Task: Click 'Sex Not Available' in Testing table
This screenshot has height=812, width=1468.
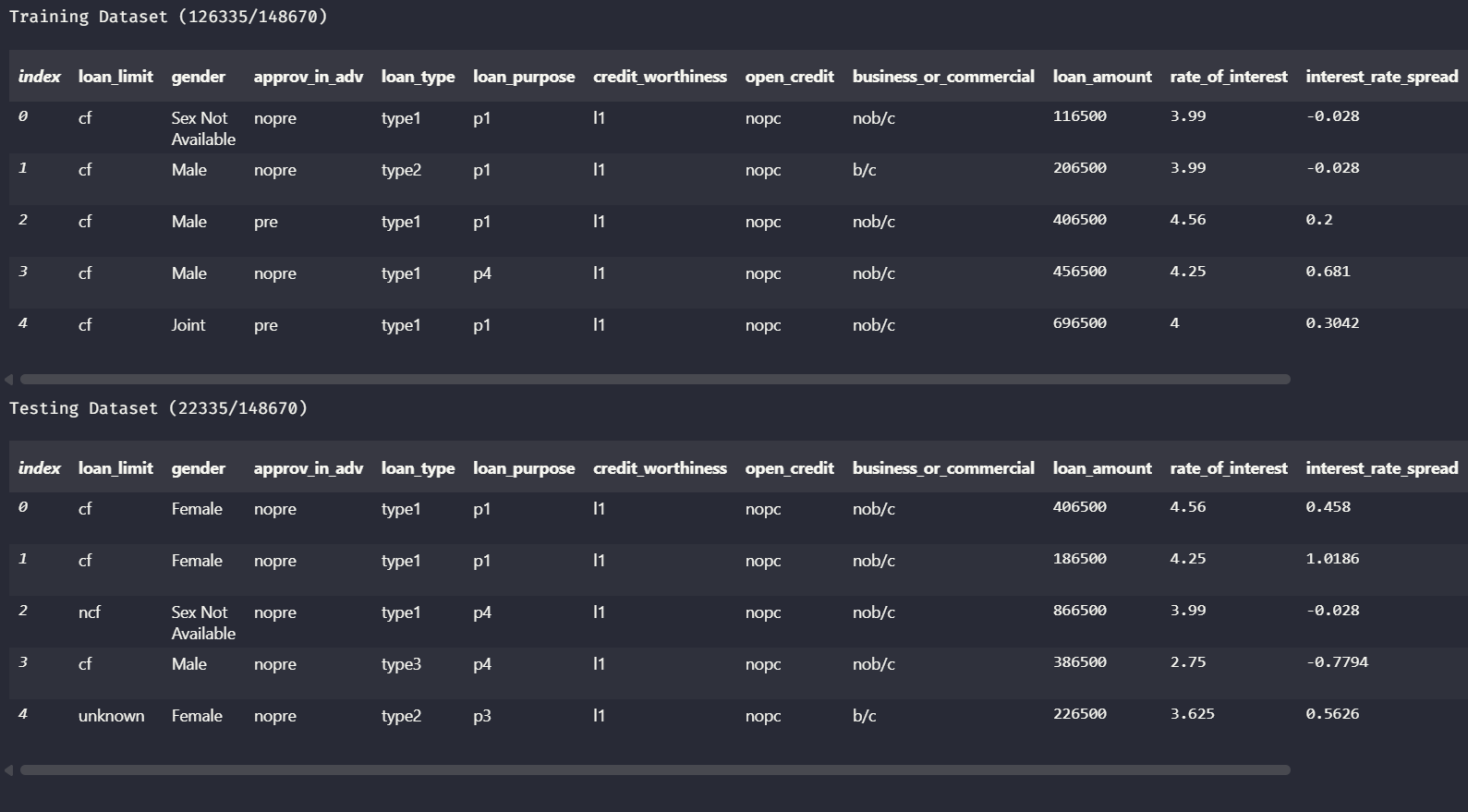Action: point(203,623)
